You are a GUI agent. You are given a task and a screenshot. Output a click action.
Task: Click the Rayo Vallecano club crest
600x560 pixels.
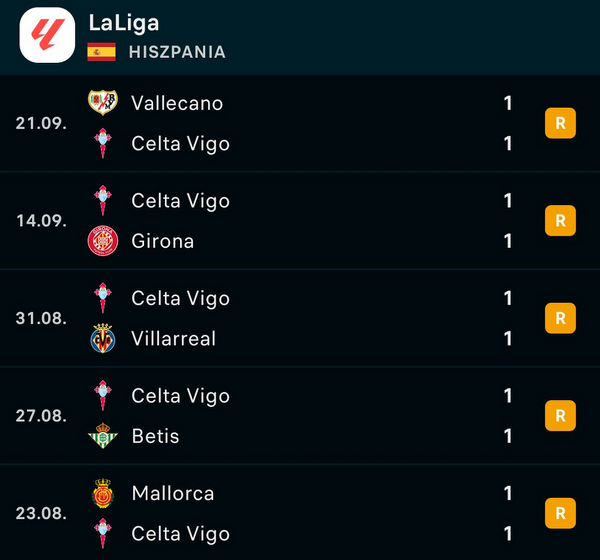pos(103,103)
